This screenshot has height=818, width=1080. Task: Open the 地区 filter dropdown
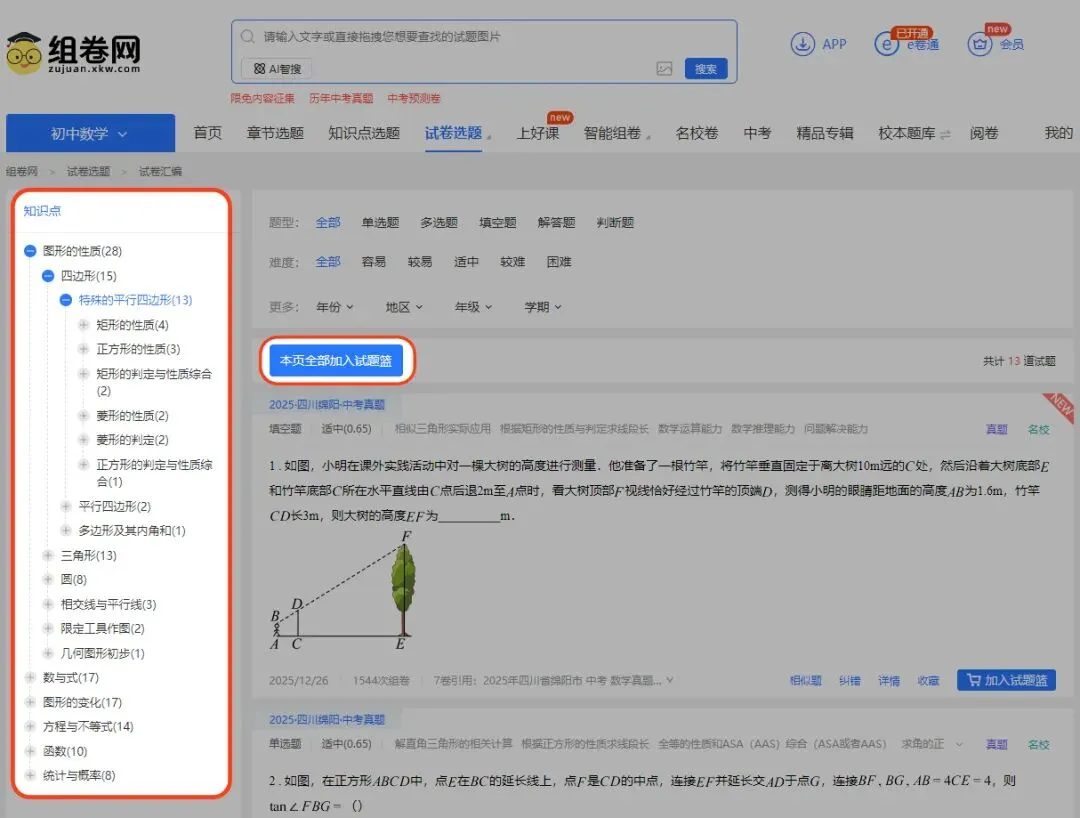[404, 307]
